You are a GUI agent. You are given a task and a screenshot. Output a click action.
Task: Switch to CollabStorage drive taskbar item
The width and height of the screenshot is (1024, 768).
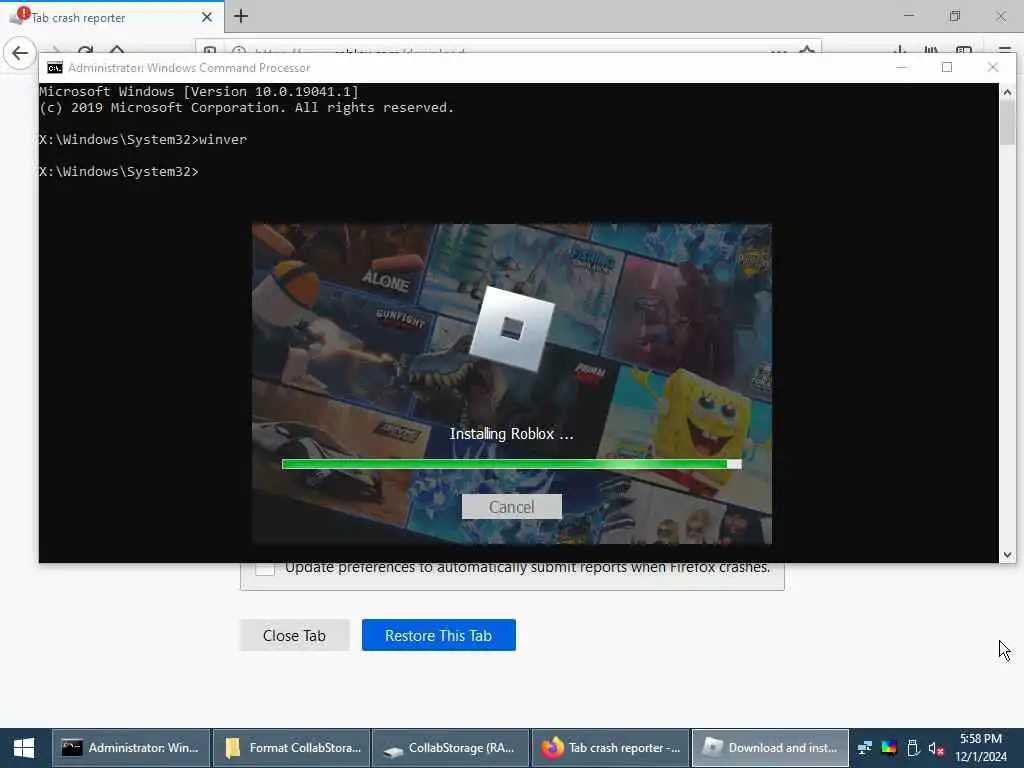[451, 748]
